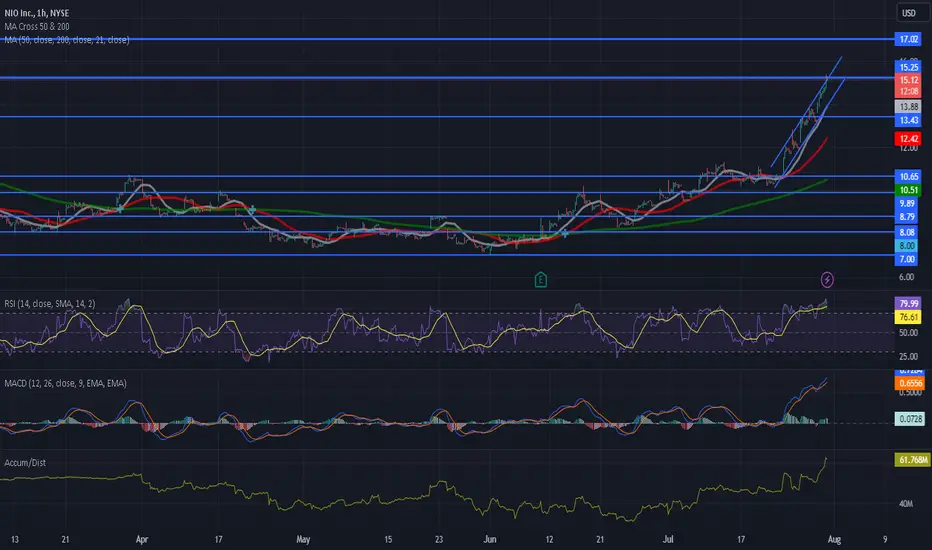
Task: Click the Jul date on time axis
Action: coord(668,540)
